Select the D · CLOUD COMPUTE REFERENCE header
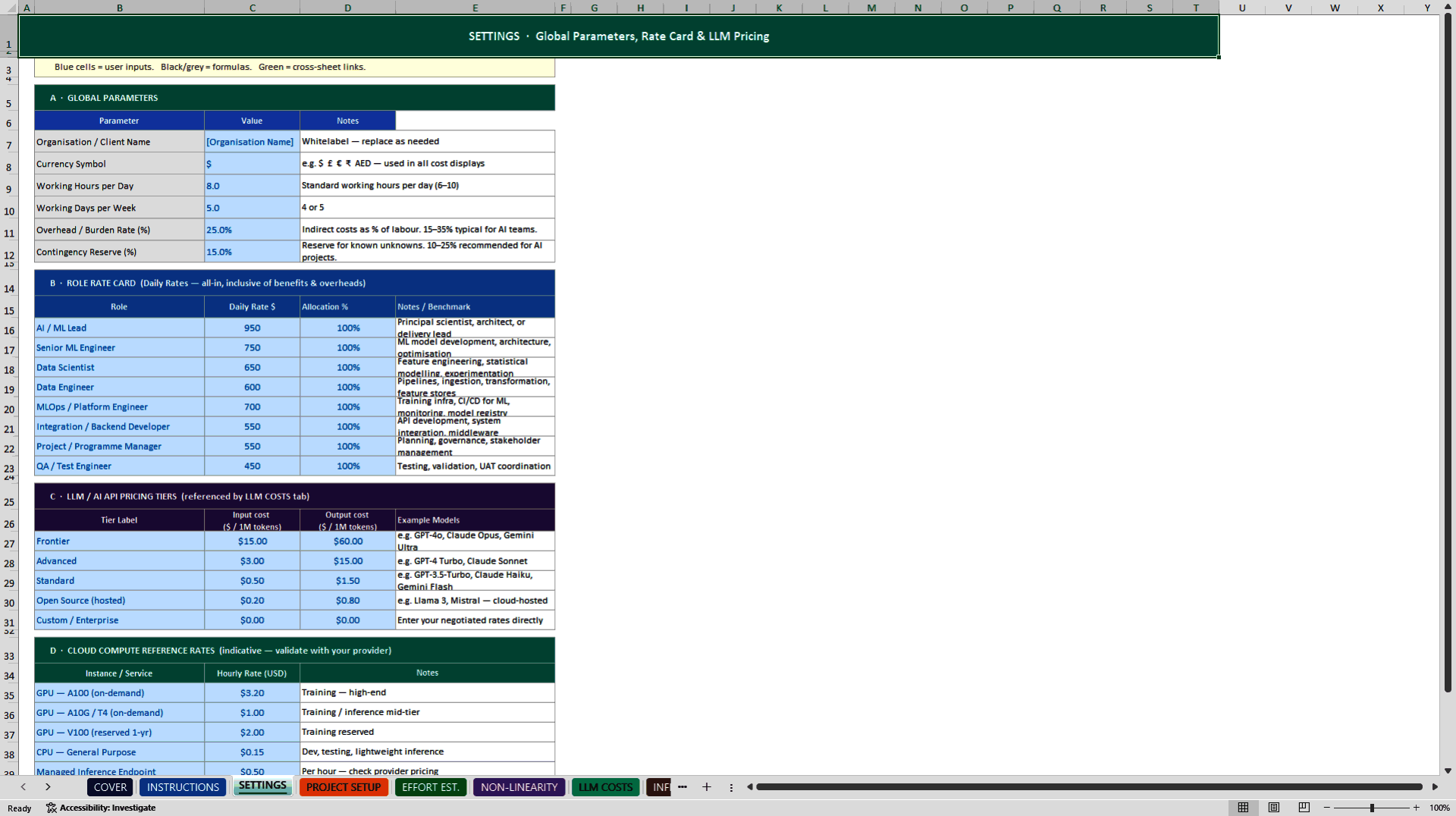 click(294, 650)
